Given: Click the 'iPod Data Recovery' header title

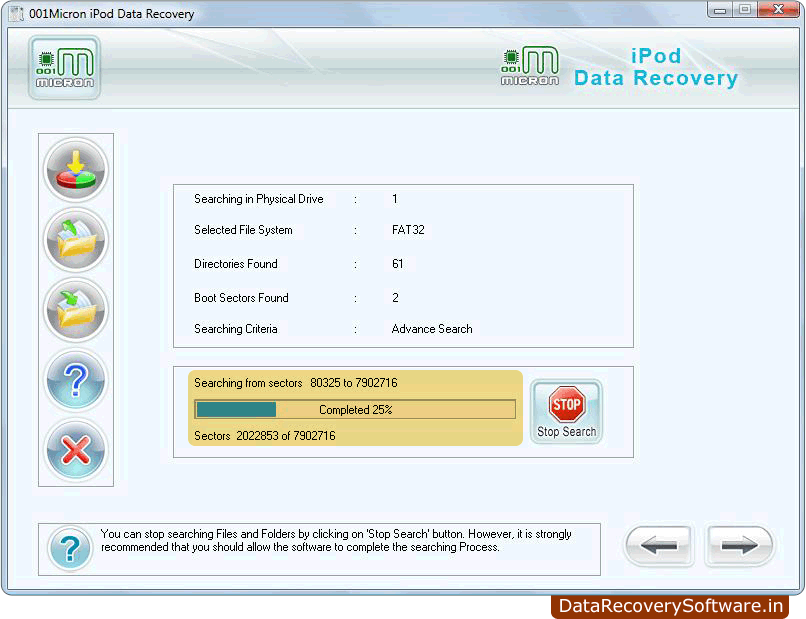Looking at the screenshot, I should (656, 67).
